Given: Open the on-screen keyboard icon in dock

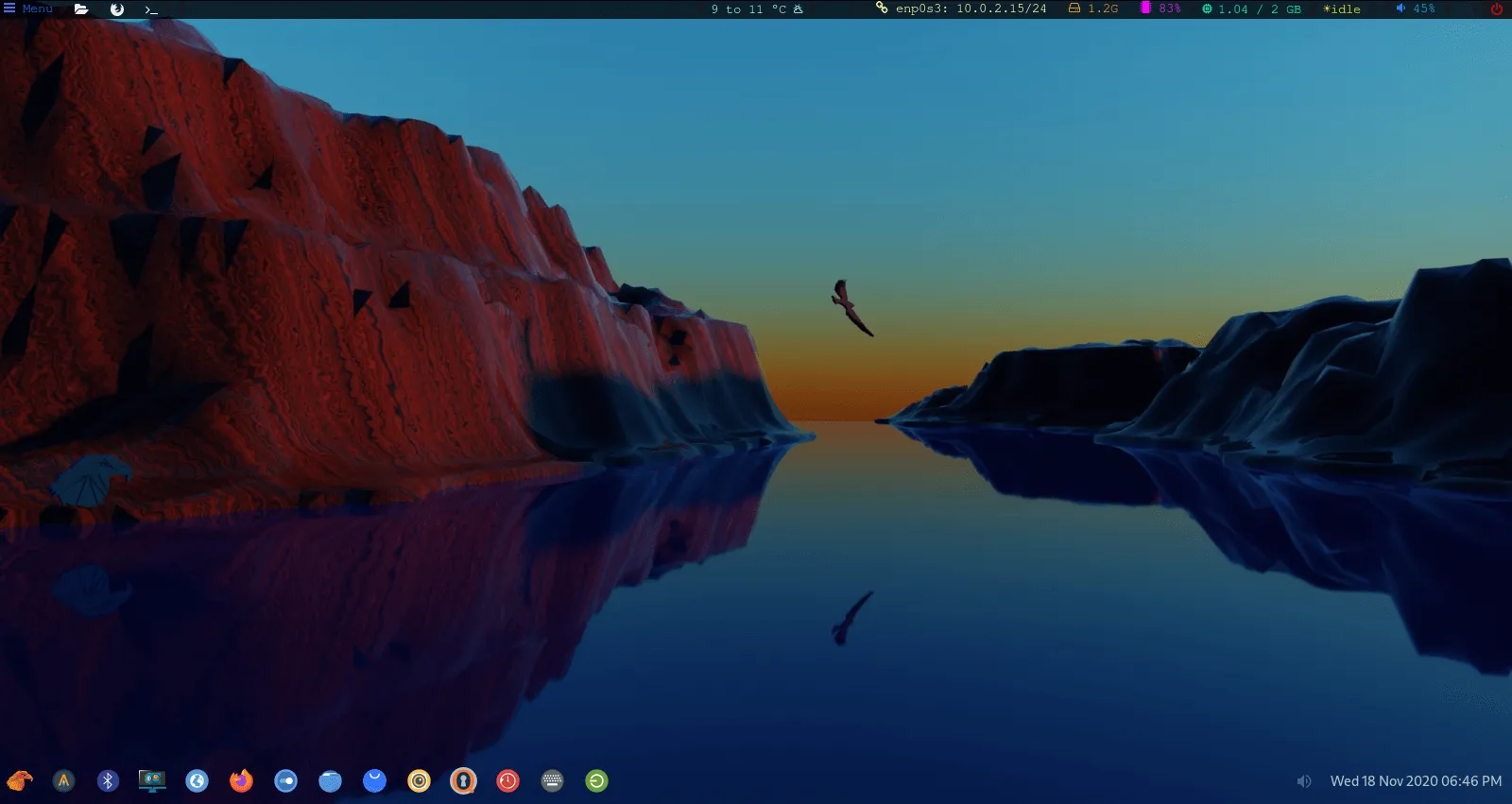Looking at the screenshot, I should tap(552, 781).
